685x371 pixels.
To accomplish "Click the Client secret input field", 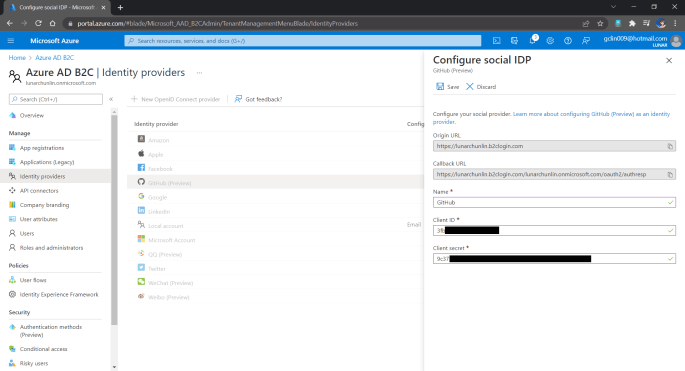I will [x=554, y=259].
